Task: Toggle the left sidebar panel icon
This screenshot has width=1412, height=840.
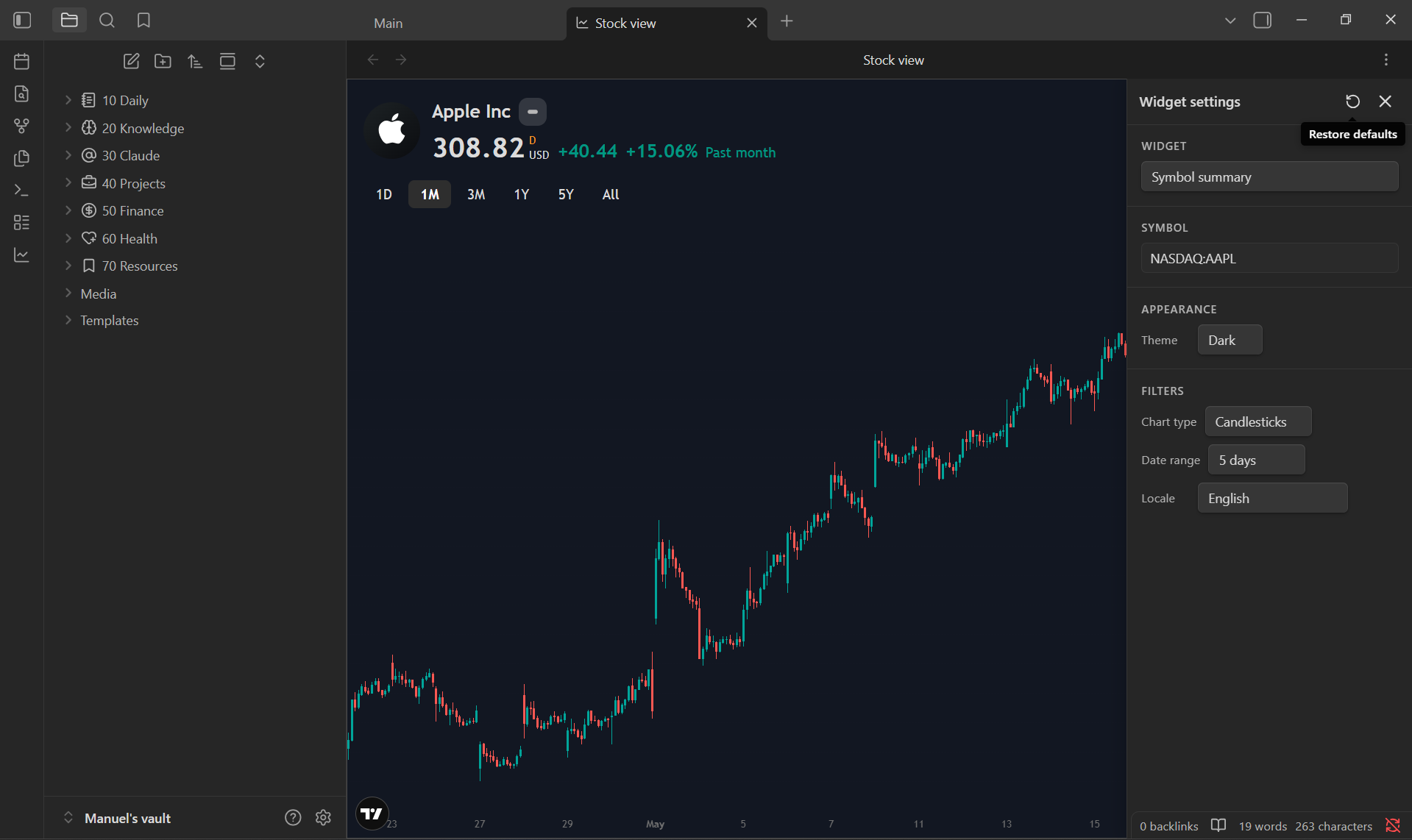Action: tap(22, 21)
